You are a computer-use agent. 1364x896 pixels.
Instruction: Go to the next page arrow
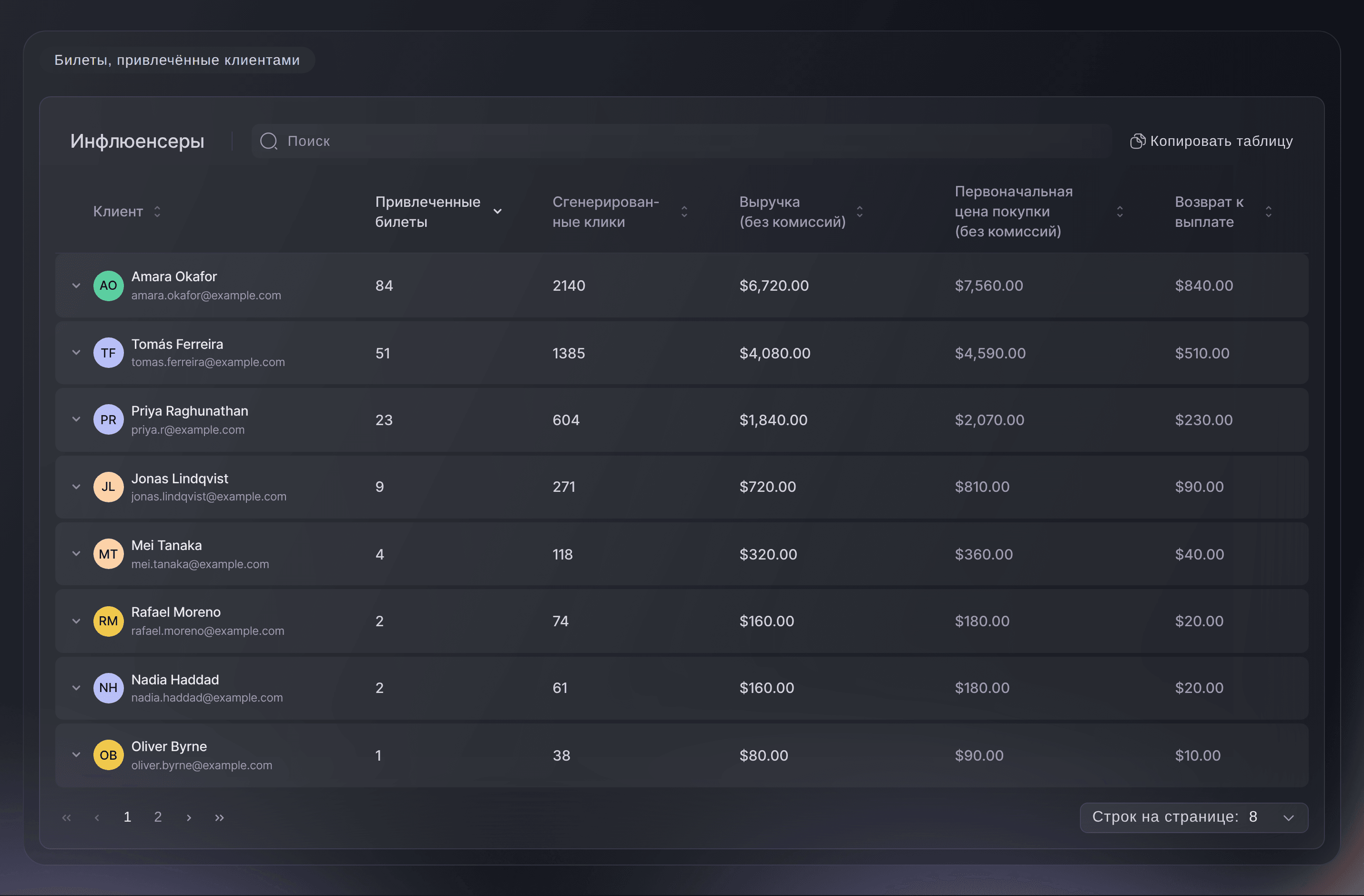[x=189, y=817]
